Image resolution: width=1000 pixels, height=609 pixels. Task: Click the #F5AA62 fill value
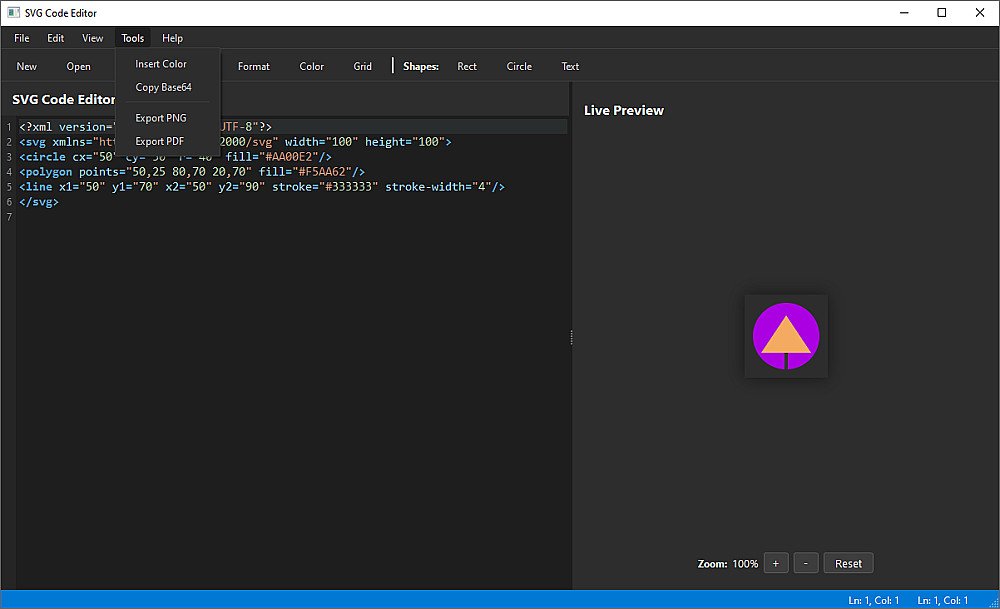[321, 172]
